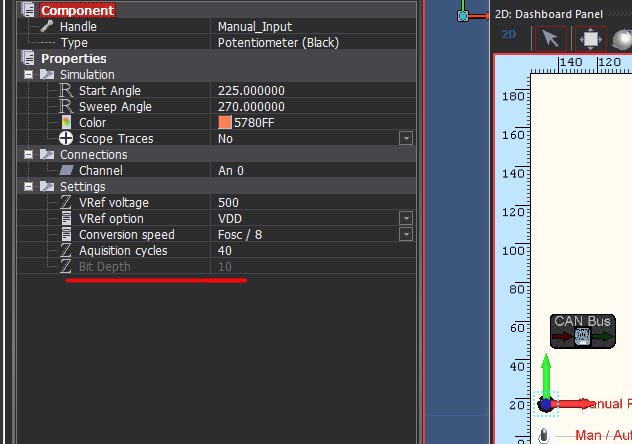The image size is (632, 444).
Task: Collapse the Connections property group
Action: tap(28, 154)
